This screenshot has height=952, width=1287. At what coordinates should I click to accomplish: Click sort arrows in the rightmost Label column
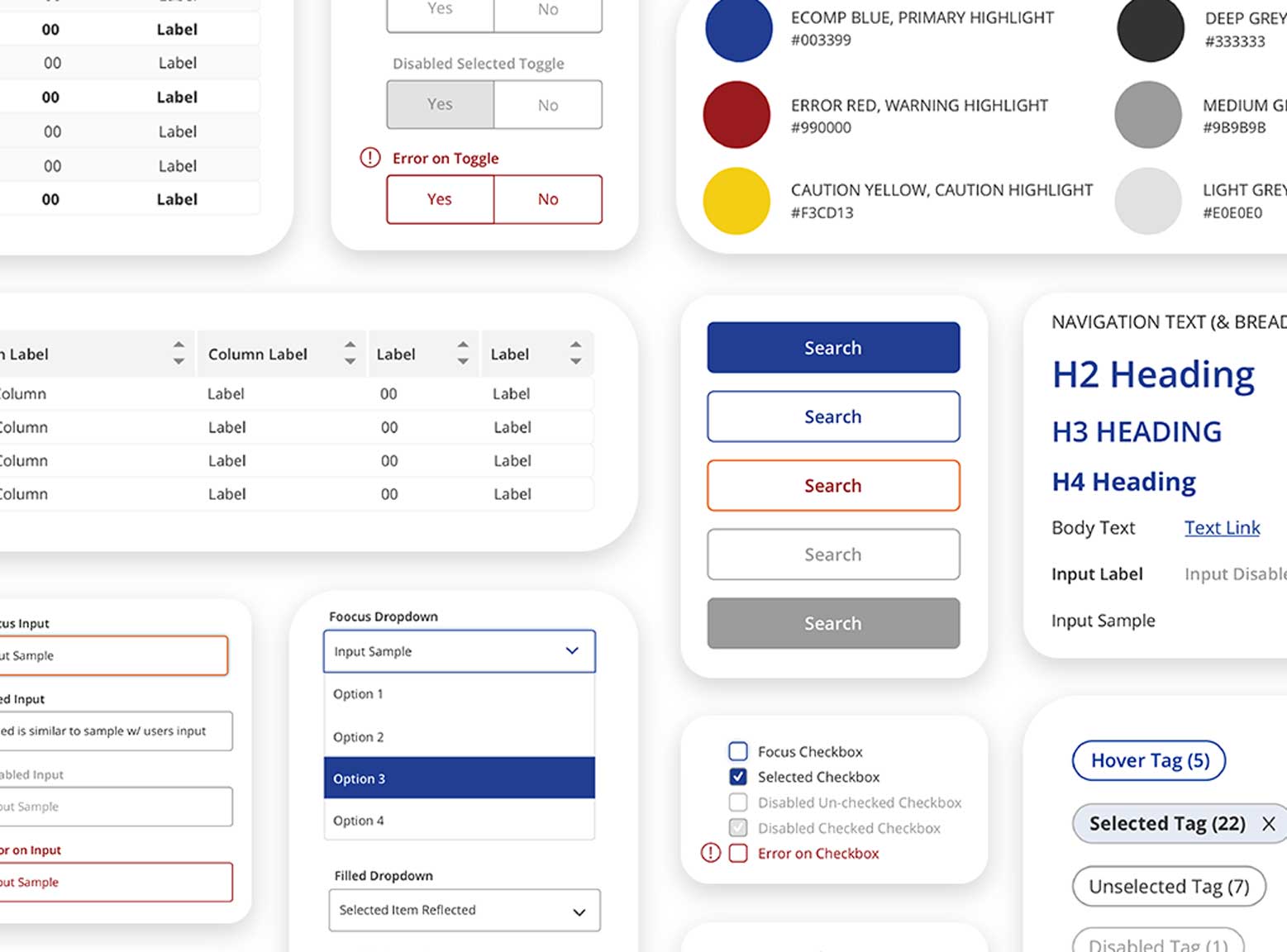click(x=575, y=354)
